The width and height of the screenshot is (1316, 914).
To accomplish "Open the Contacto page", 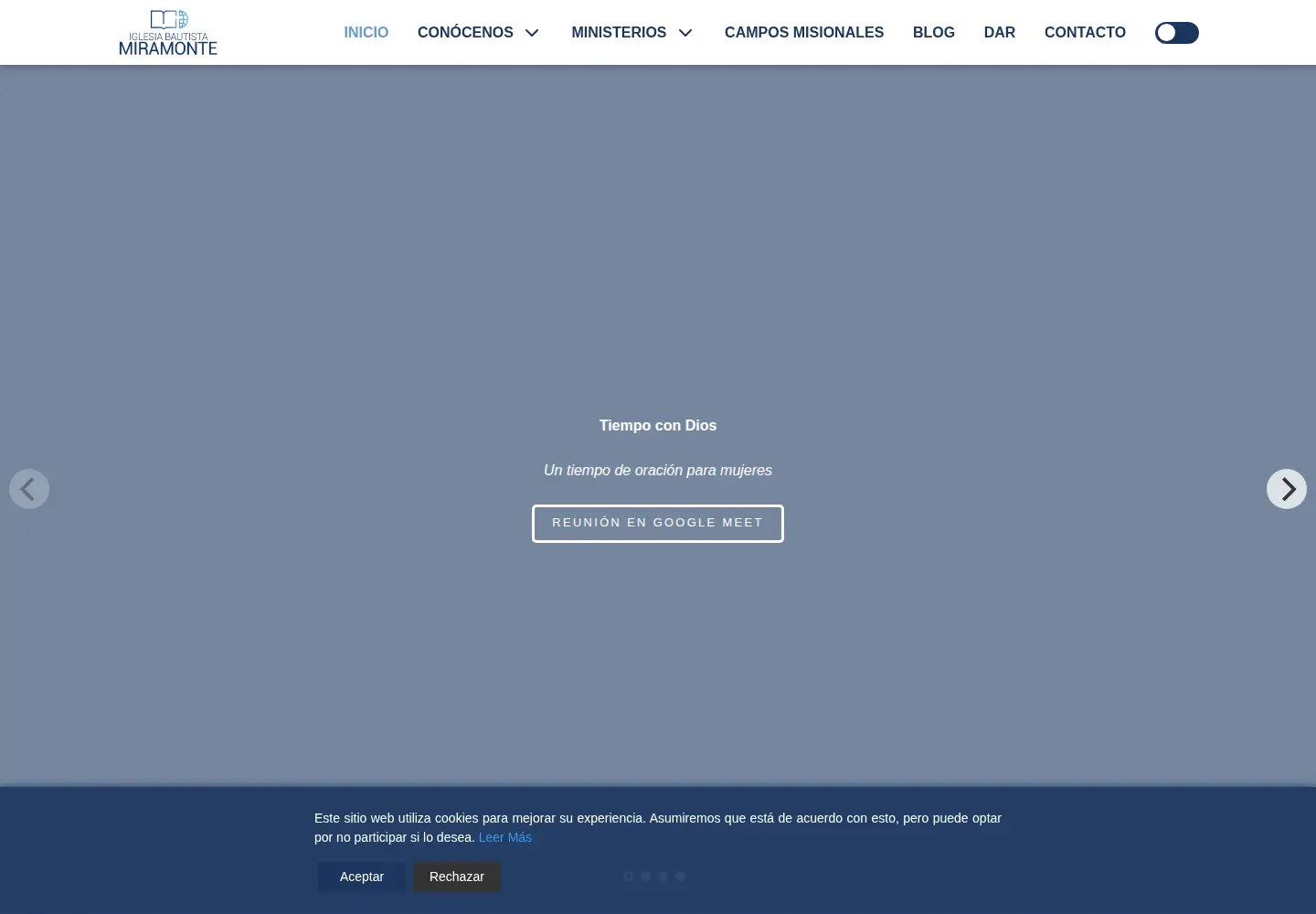I will [1085, 32].
